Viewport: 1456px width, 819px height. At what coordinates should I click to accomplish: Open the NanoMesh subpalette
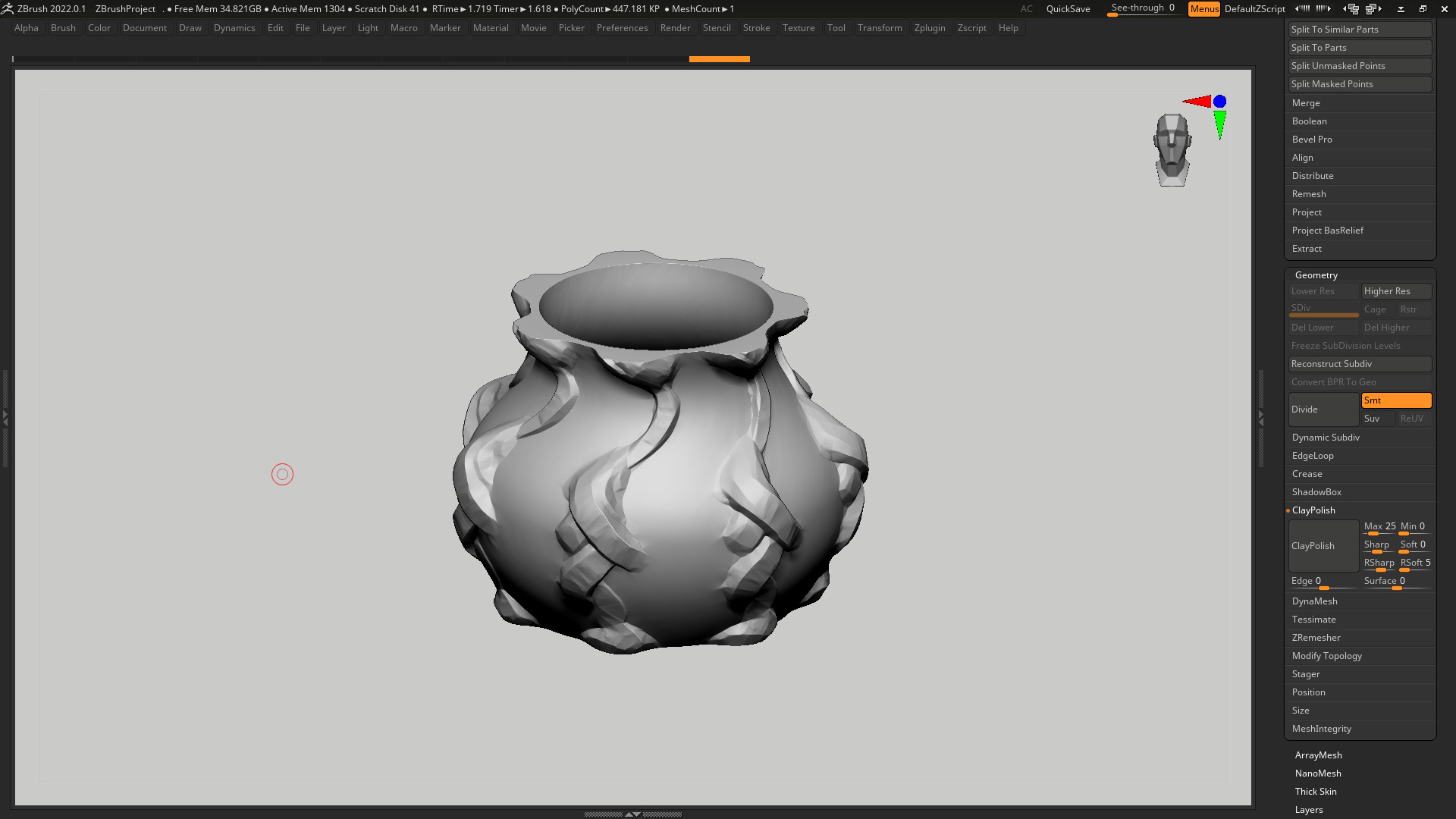1318,773
